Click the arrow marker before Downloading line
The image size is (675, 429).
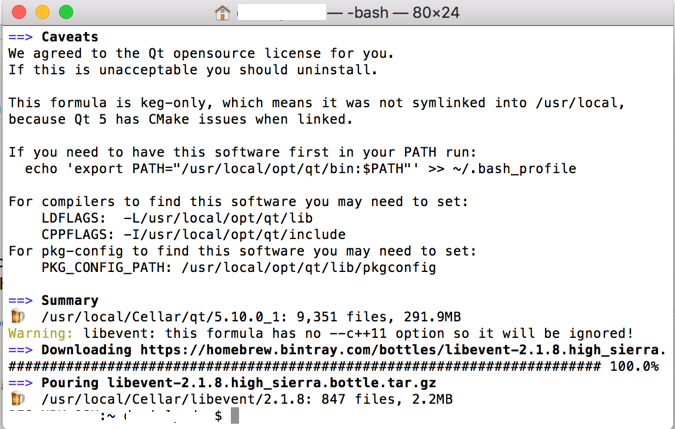click(x=20, y=350)
